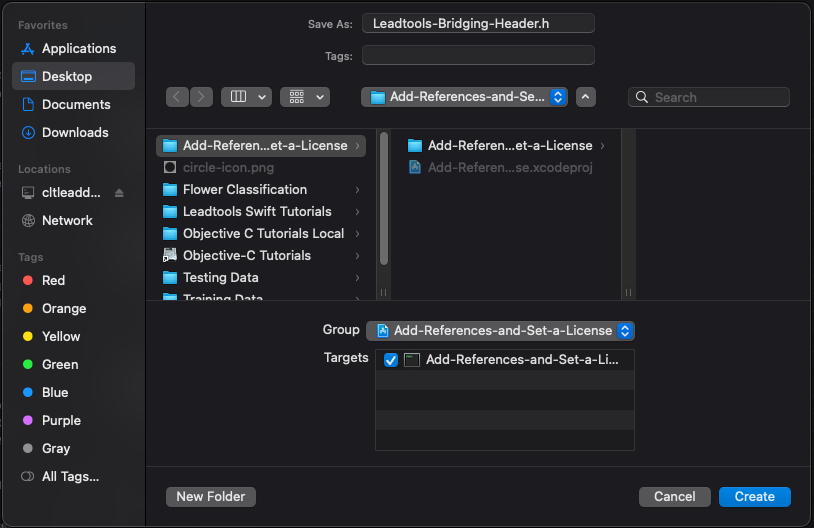This screenshot has height=528, width=814.
Task: Select Add-Referen...et-a-License folder in first column
Action: [261, 145]
